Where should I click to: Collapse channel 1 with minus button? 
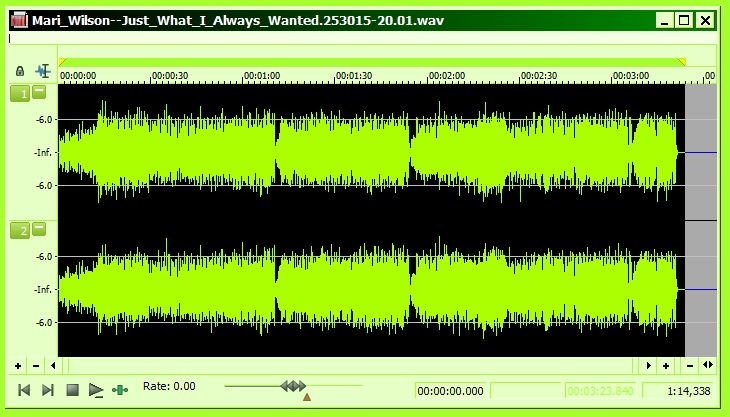39,92
